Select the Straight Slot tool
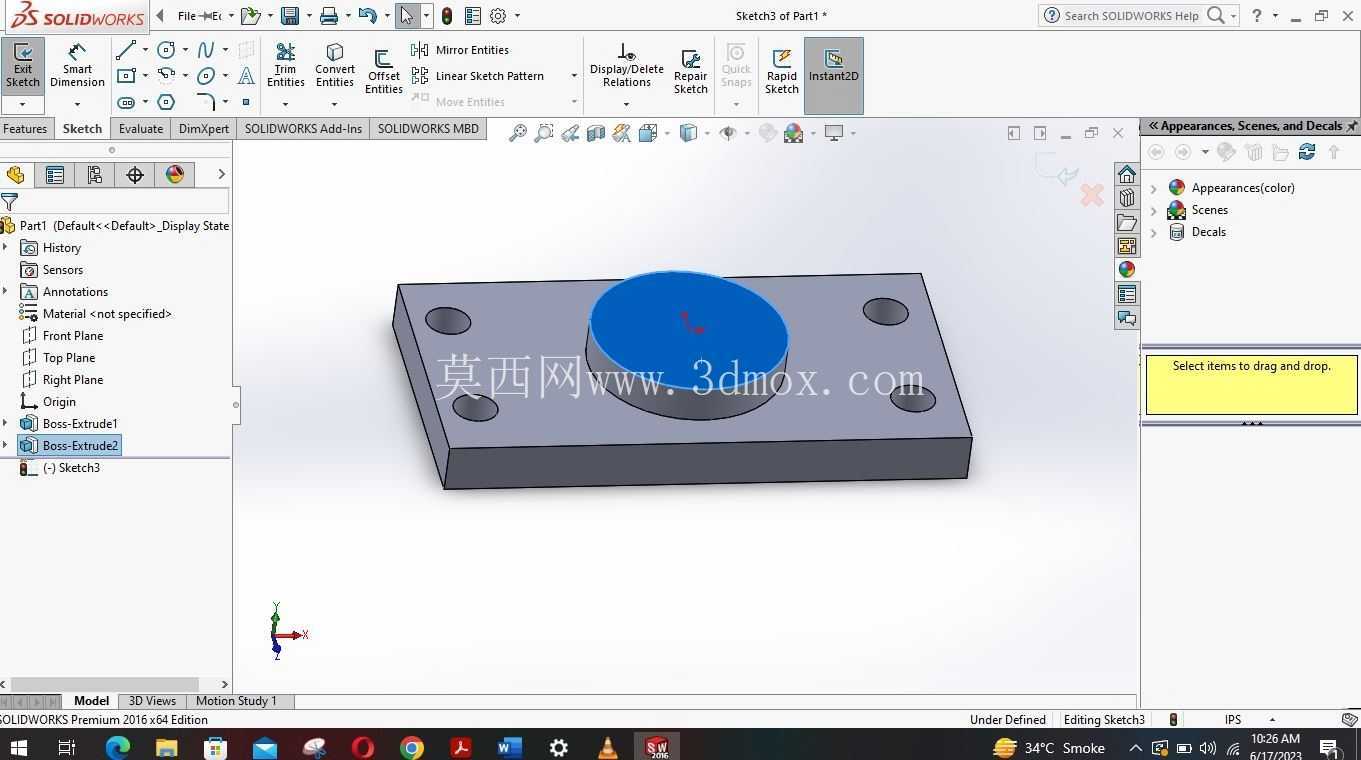This screenshot has width=1361, height=760. pyautogui.click(x=125, y=102)
